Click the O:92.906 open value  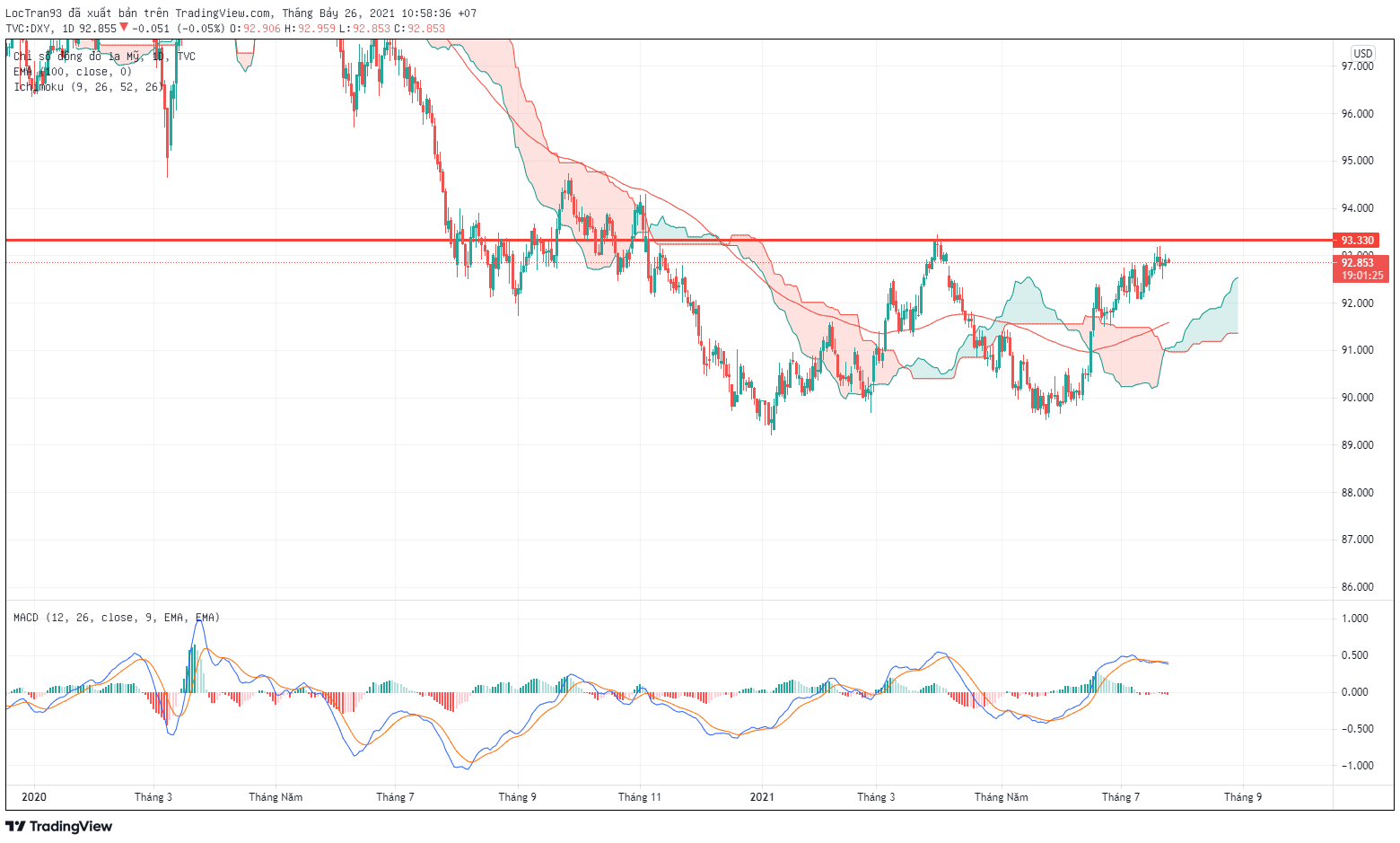[x=256, y=28]
